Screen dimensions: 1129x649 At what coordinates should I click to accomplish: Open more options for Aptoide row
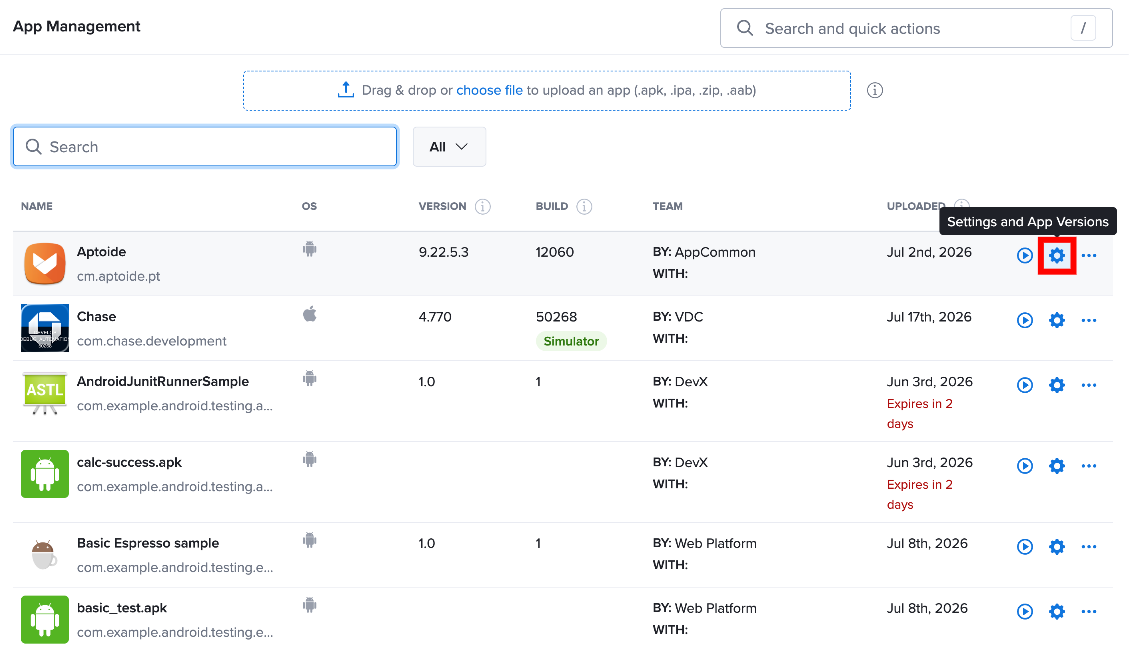pyautogui.click(x=1089, y=255)
